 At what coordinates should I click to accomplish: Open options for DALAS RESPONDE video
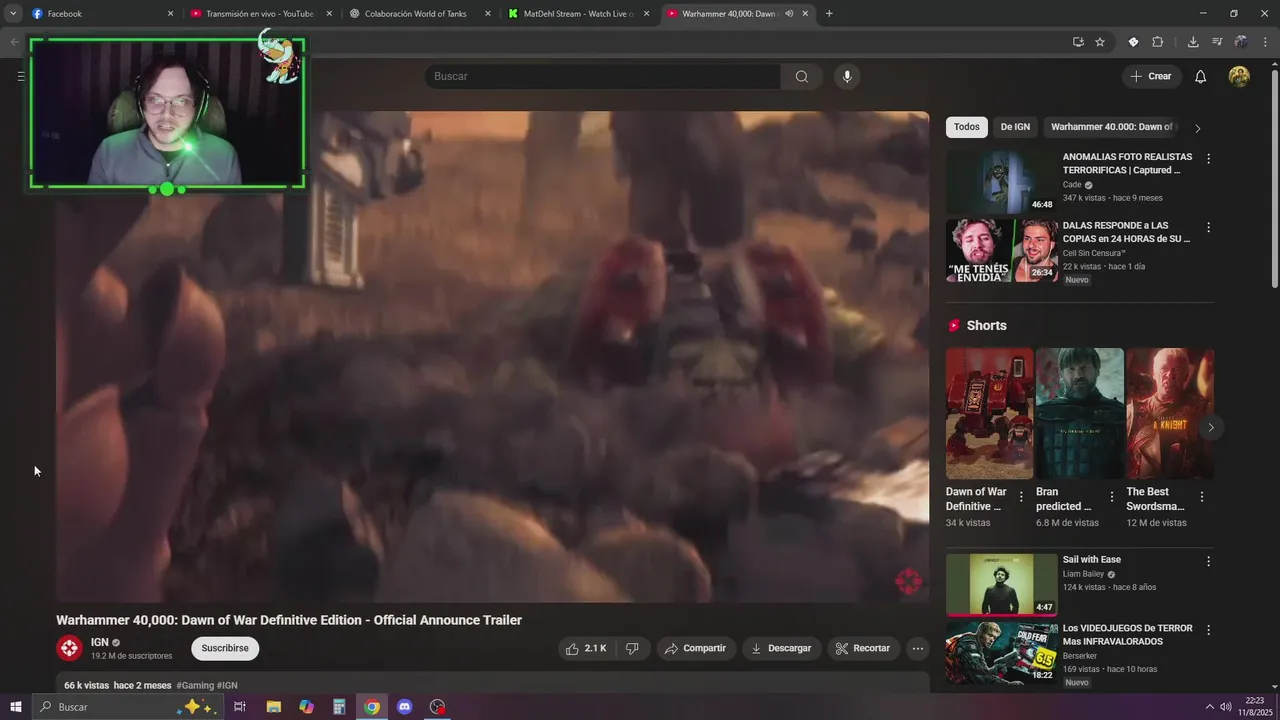pyautogui.click(x=1208, y=228)
